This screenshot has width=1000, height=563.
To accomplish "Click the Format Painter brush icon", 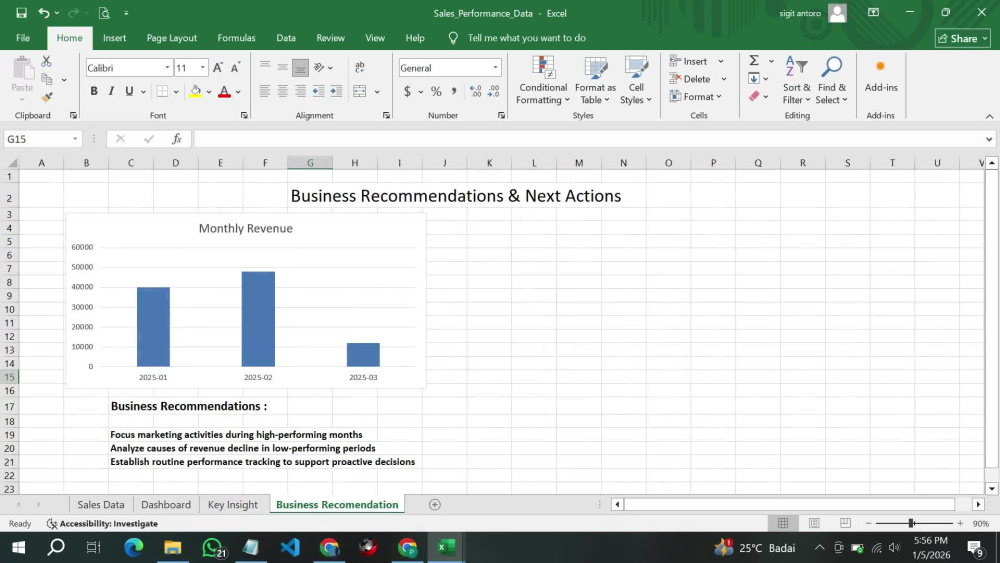I will [47, 97].
